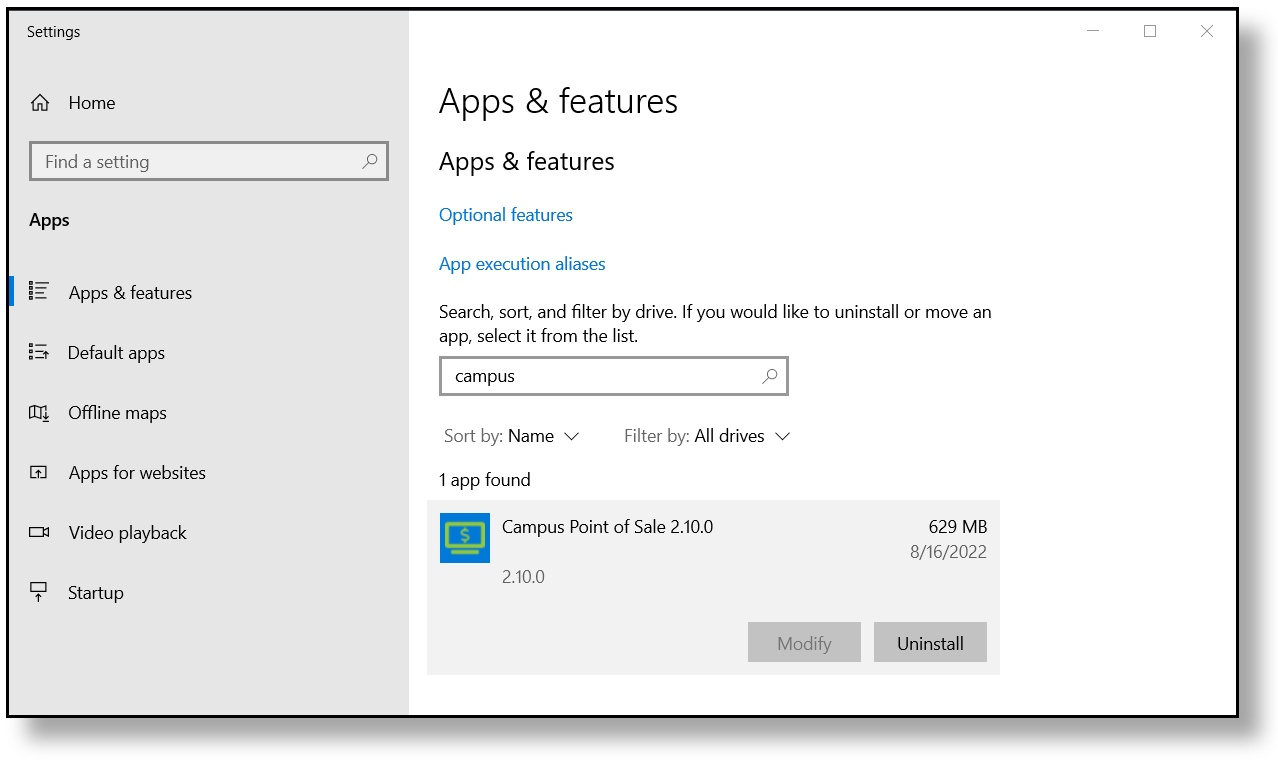1278x762 pixels.
Task: Click the Home house icon
Action: pyautogui.click(x=40, y=103)
